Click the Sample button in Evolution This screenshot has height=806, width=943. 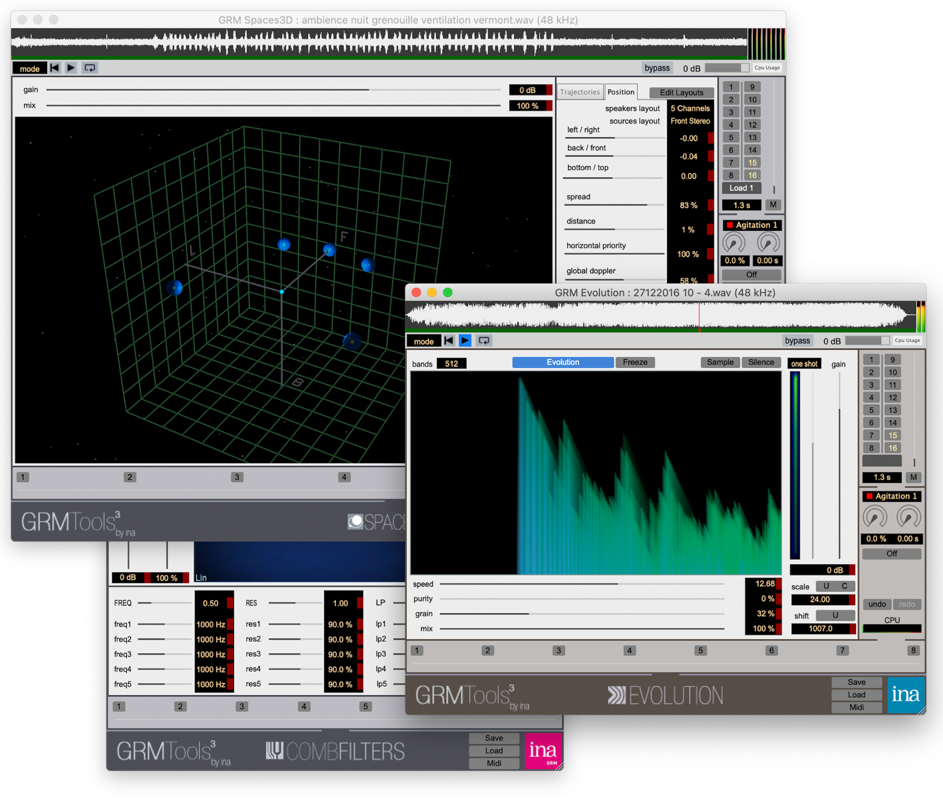pos(720,362)
